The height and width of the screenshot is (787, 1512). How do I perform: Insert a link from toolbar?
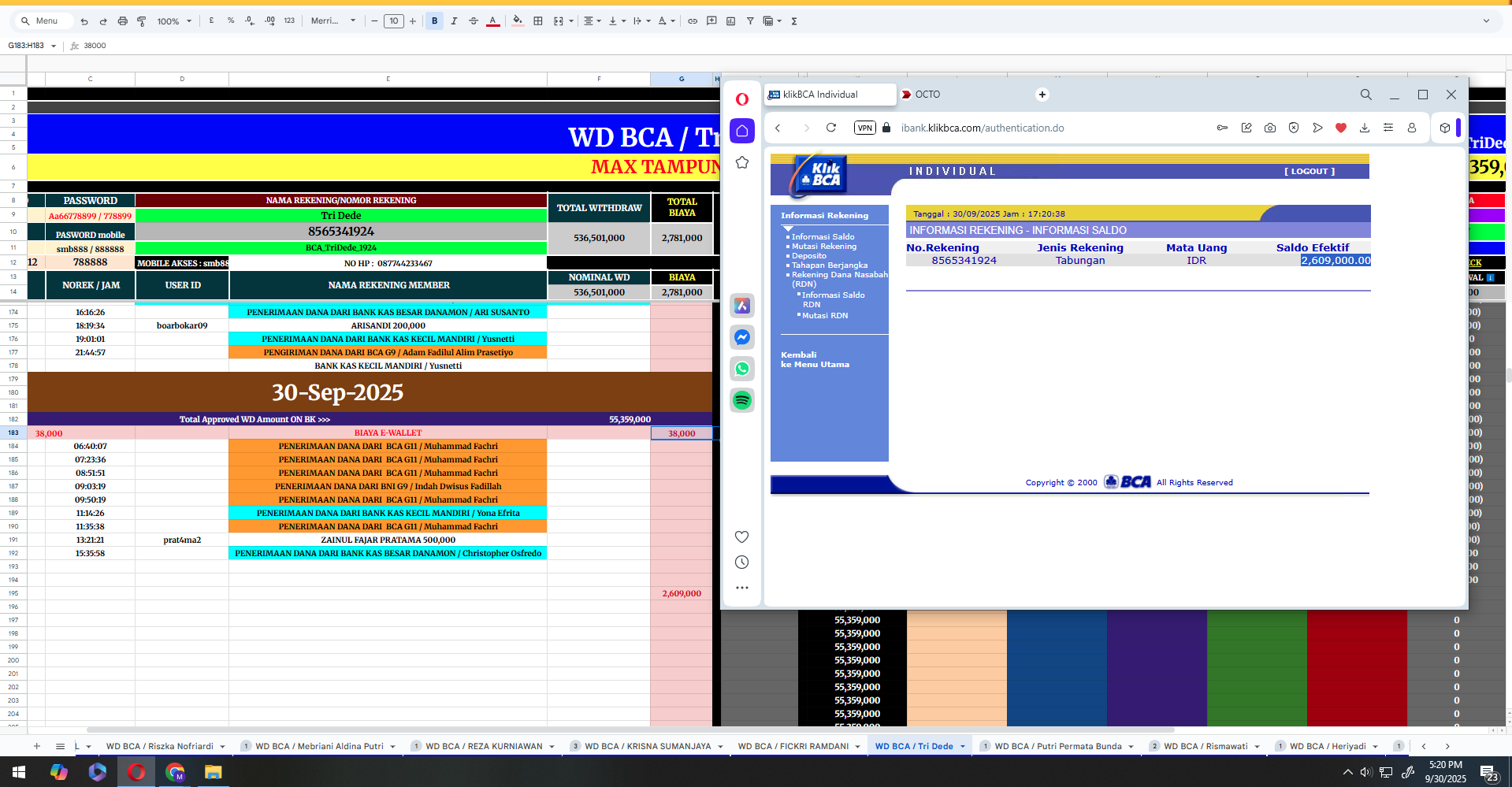pos(693,21)
